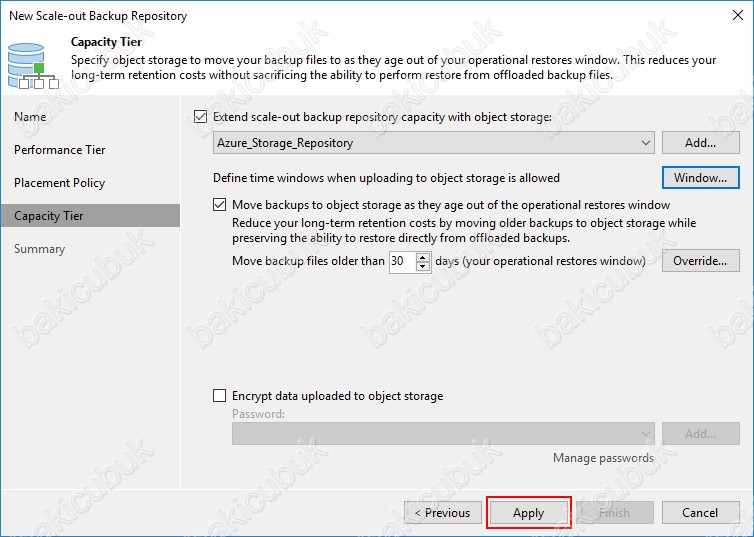Click Add... next to object storage repository
Screen dimensions: 754x537
701,143
